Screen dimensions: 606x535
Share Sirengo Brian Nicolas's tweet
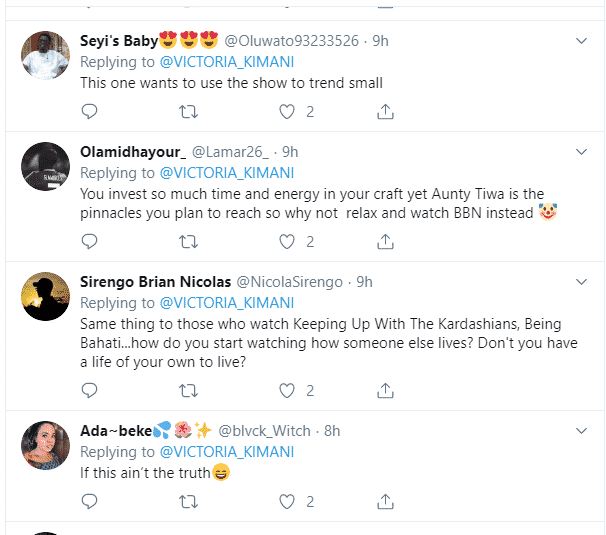tap(385, 390)
